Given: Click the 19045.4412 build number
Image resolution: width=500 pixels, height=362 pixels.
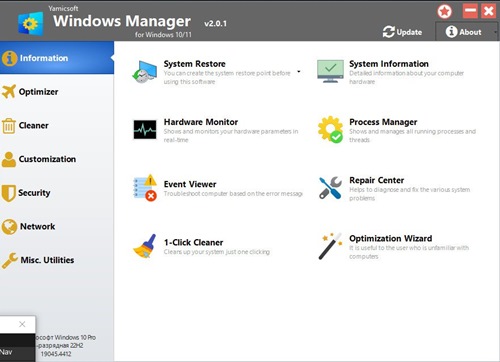Looking at the screenshot, I should (x=56, y=354).
